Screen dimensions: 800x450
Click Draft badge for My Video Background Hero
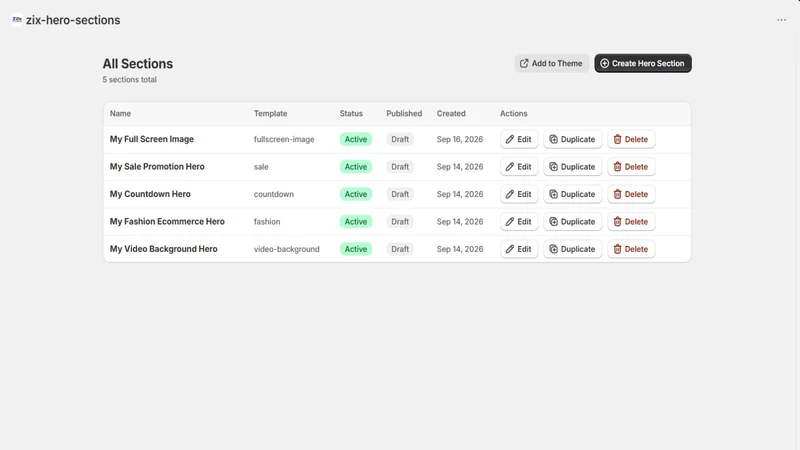click(x=400, y=249)
